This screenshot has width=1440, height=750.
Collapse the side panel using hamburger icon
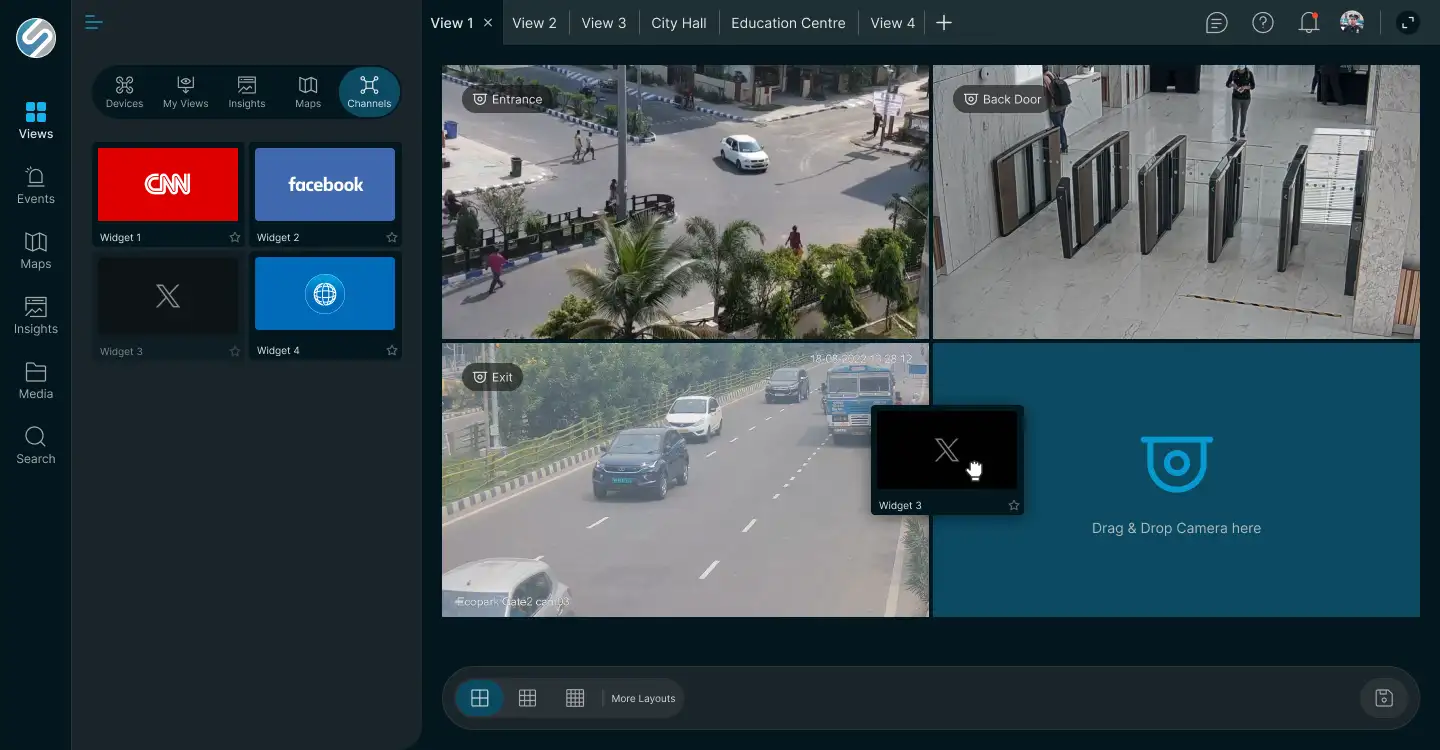[x=94, y=22]
